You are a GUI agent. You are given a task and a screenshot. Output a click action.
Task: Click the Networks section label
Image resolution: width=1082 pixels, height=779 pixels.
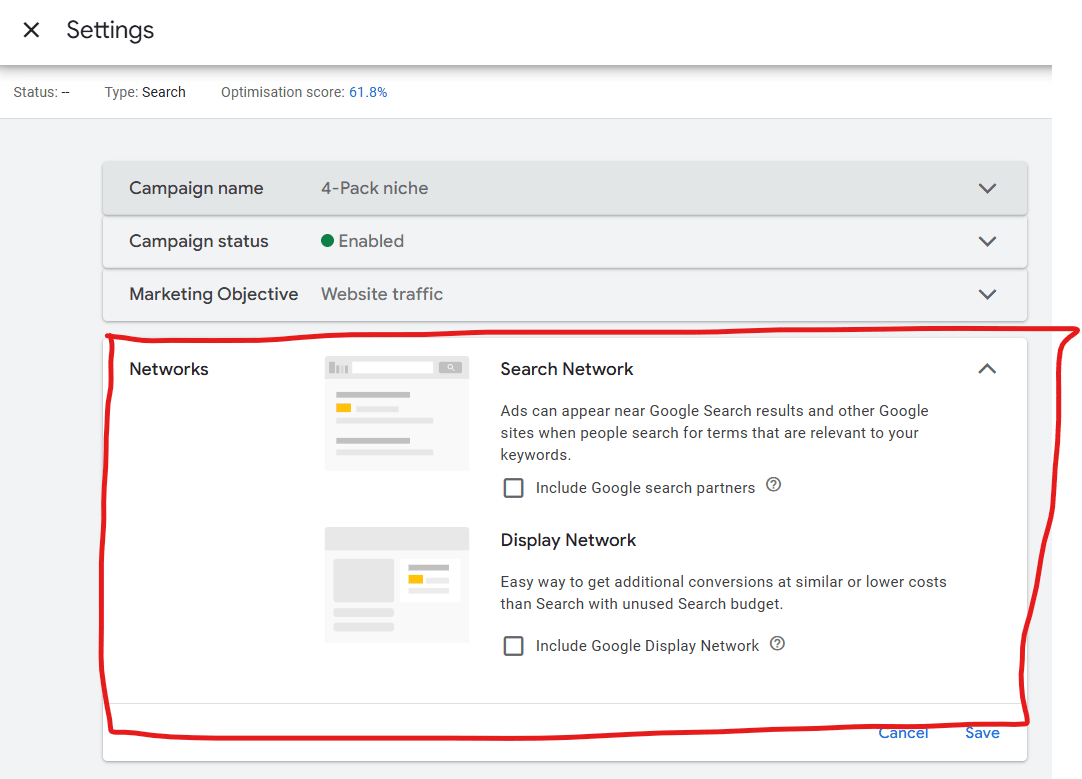[169, 369]
